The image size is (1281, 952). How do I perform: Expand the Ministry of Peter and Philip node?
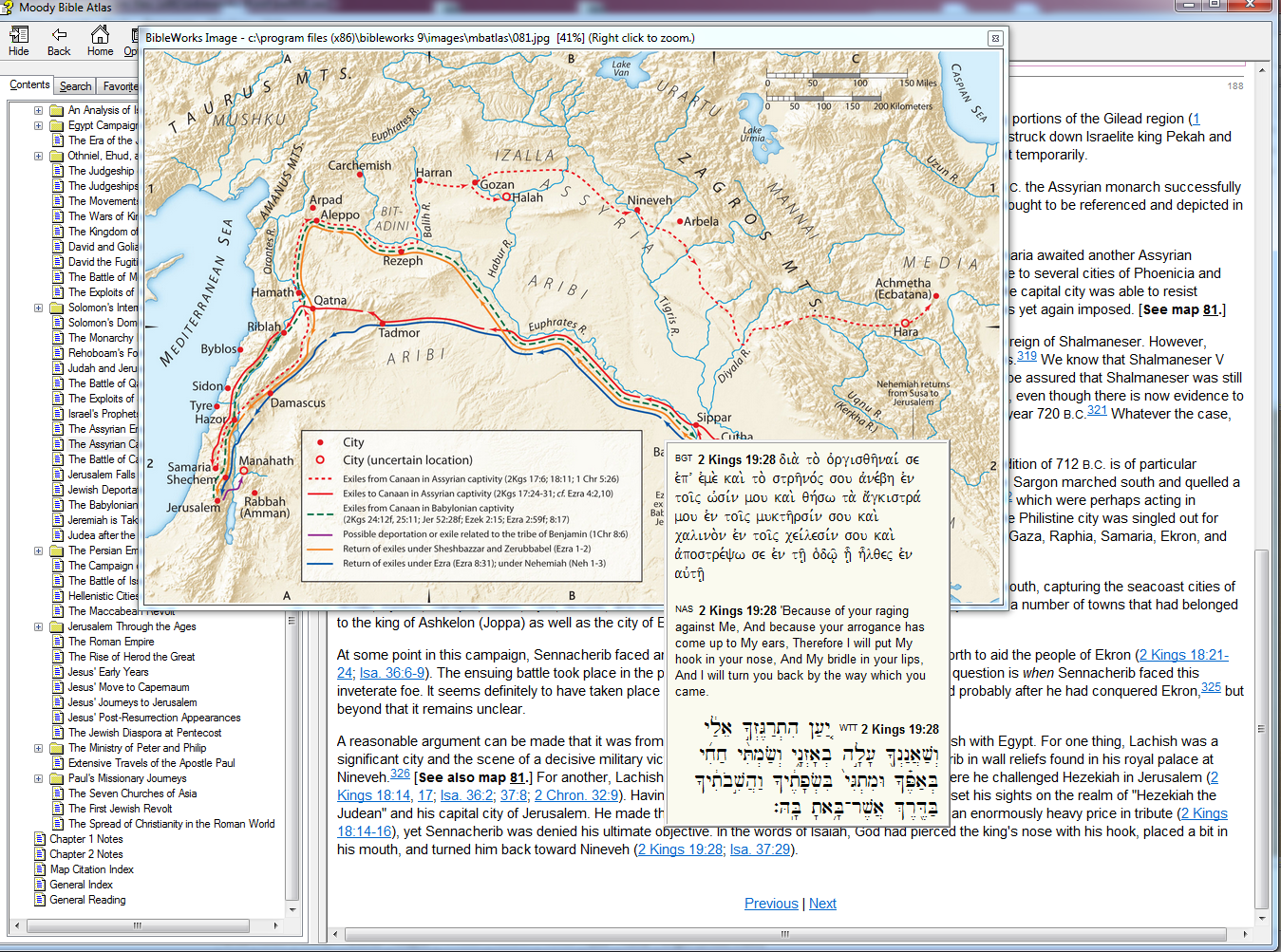point(39,748)
